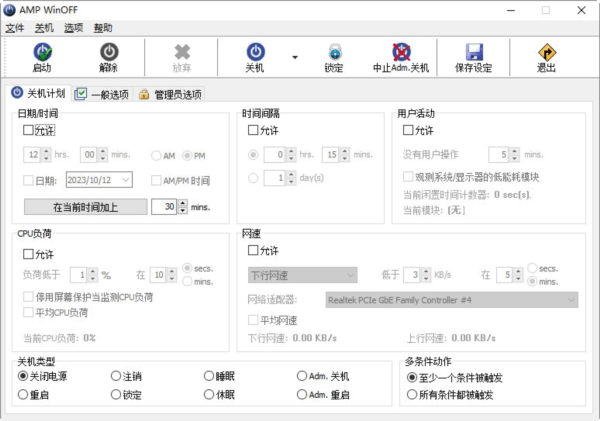This screenshot has height=421, width=600.
Task: Expand the 2023/10/12 date picker
Action: pyautogui.click(x=124, y=180)
